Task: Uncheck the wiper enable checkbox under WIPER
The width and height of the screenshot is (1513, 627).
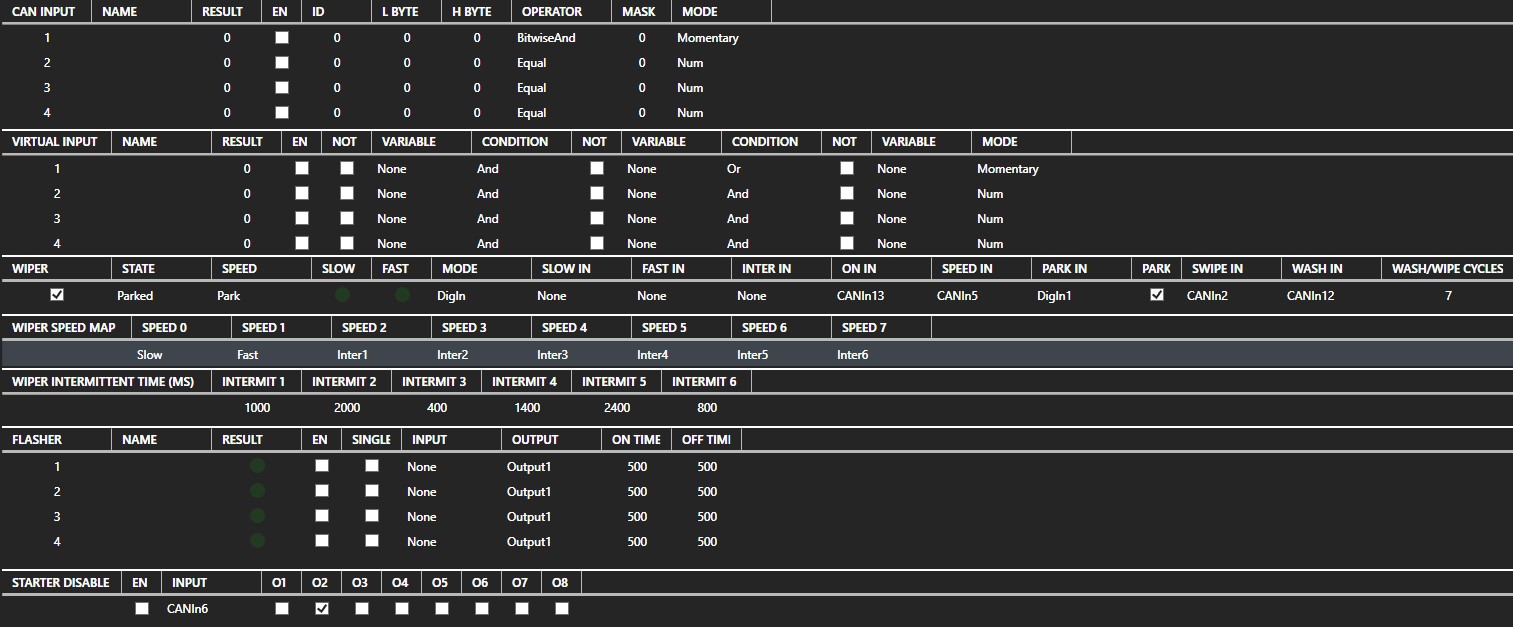Action: point(57,295)
